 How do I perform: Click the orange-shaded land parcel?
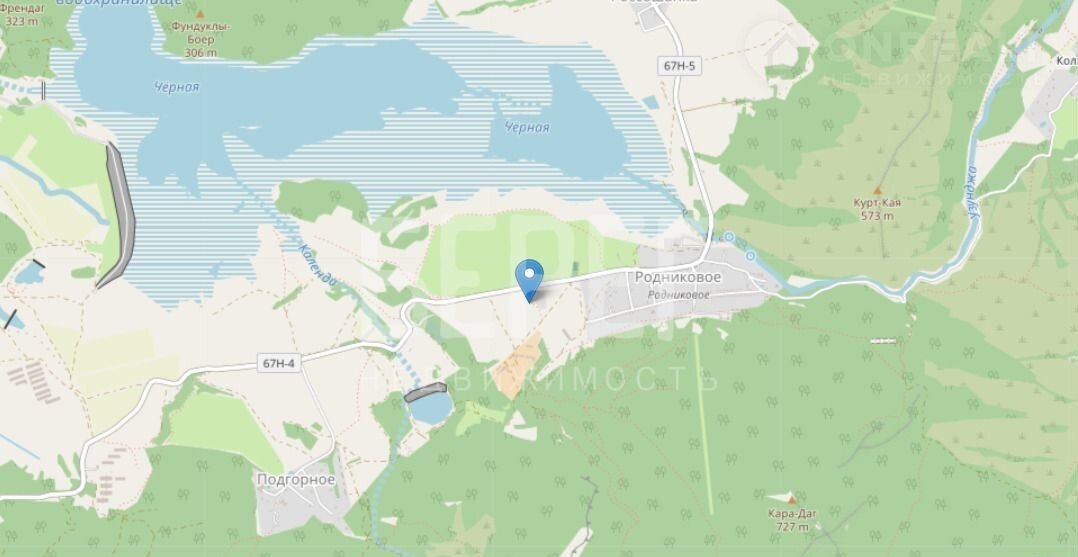[520, 365]
